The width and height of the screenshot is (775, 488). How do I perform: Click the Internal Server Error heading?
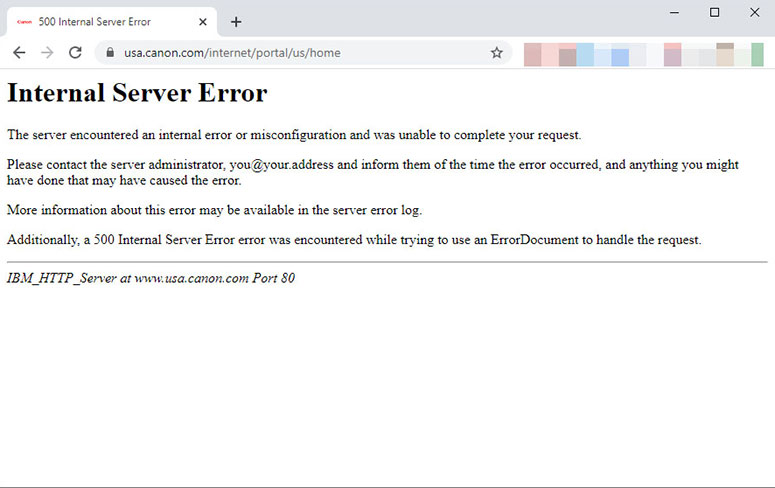(x=137, y=93)
